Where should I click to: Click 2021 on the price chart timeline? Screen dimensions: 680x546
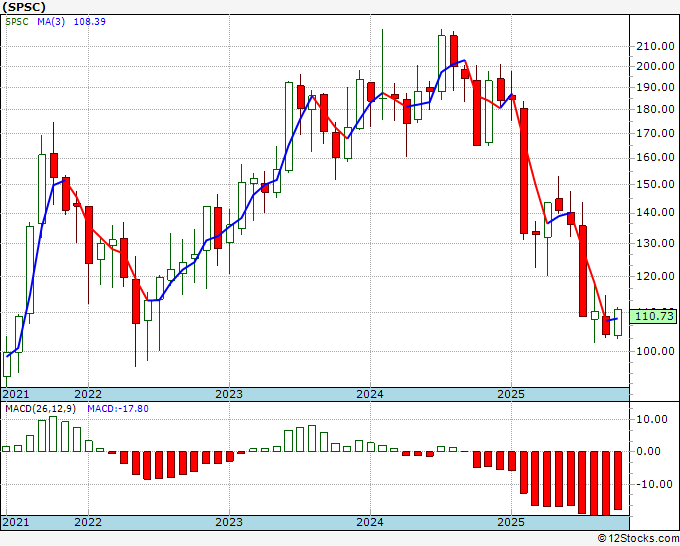16,394
